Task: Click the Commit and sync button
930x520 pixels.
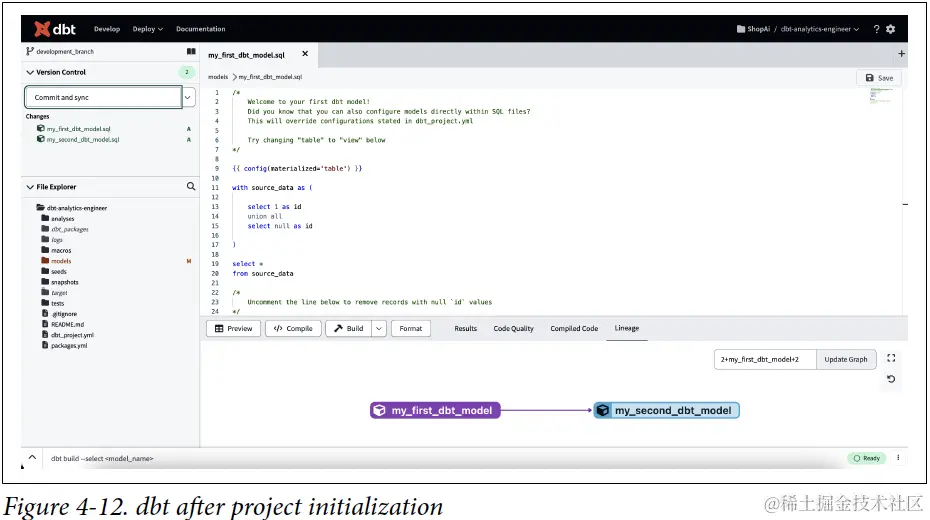Action: click(x=103, y=97)
